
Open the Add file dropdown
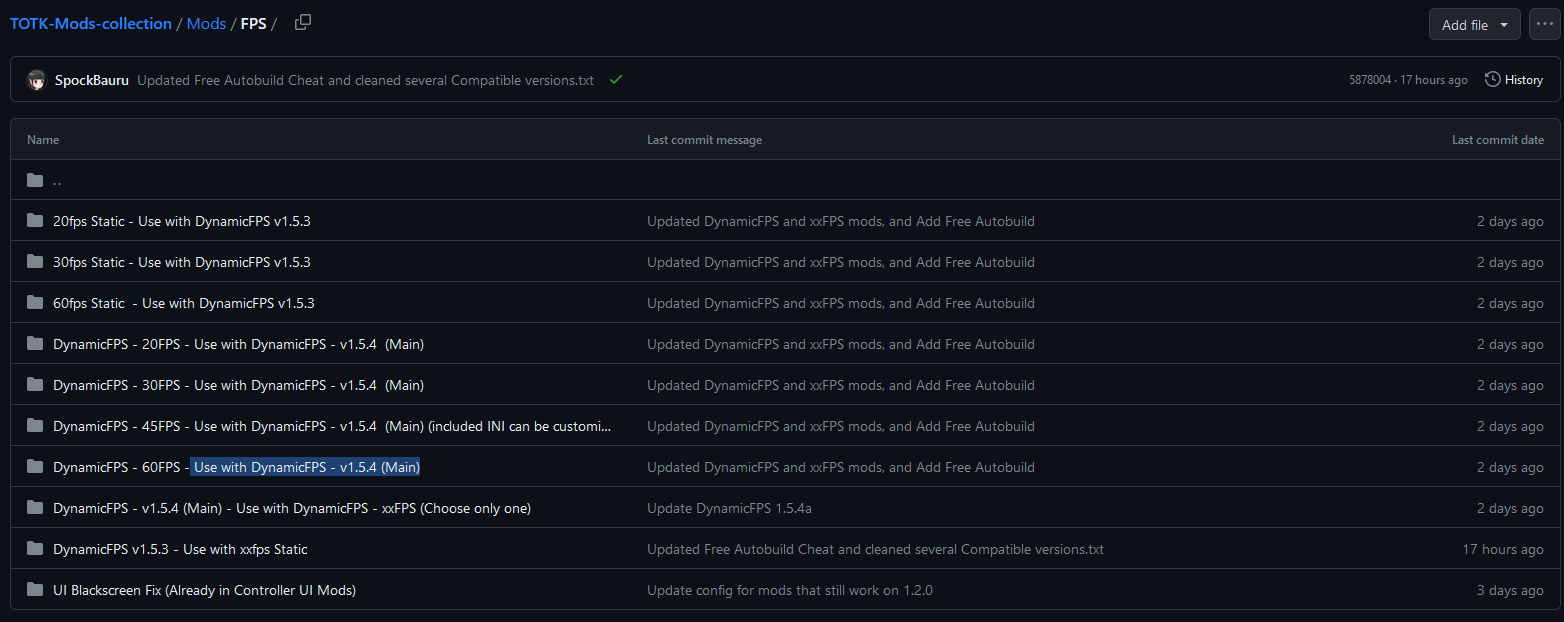tap(1474, 24)
